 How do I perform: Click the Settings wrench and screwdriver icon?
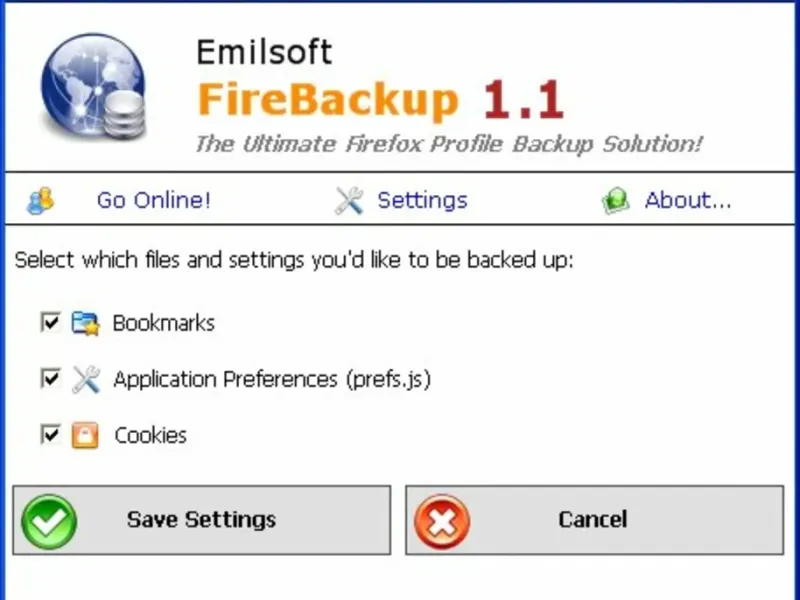pyautogui.click(x=349, y=201)
